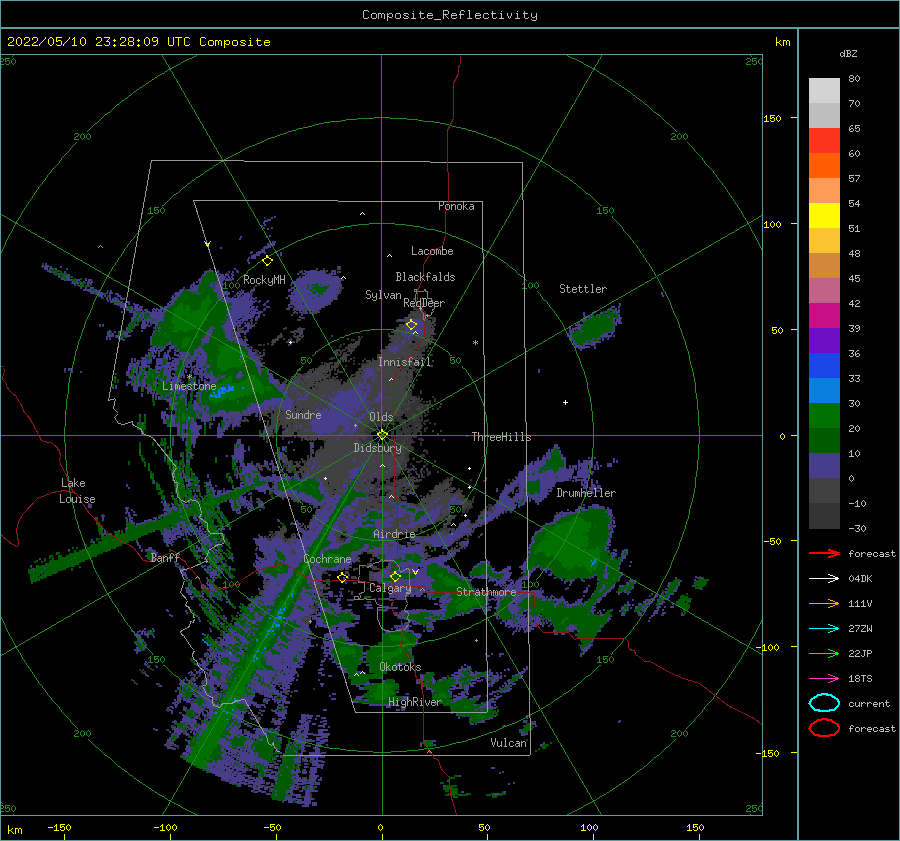Click the Composite_Reflectivity title
900x841 pixels.
[x=450, y=15]
